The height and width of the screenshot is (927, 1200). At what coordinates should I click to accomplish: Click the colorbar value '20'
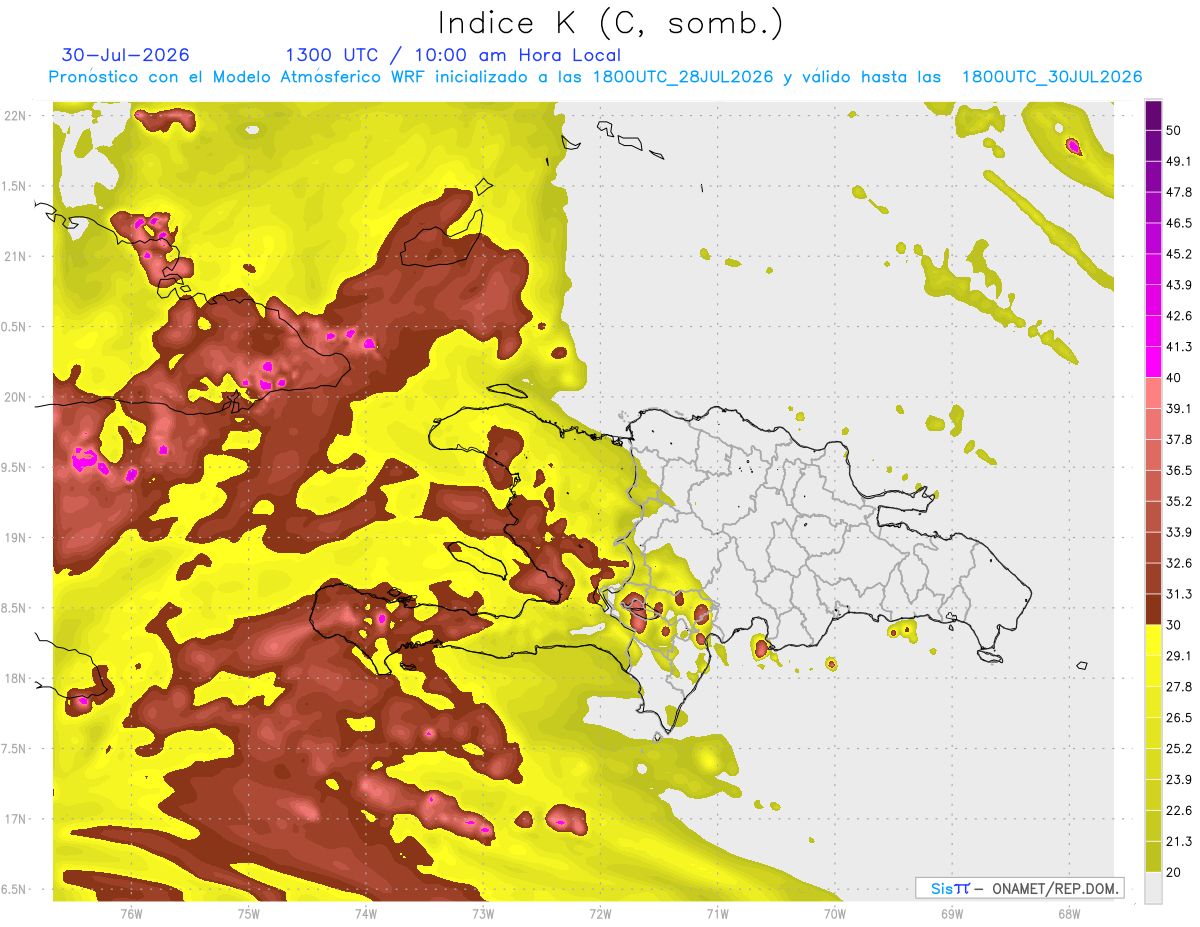(x=1174, y=873)
